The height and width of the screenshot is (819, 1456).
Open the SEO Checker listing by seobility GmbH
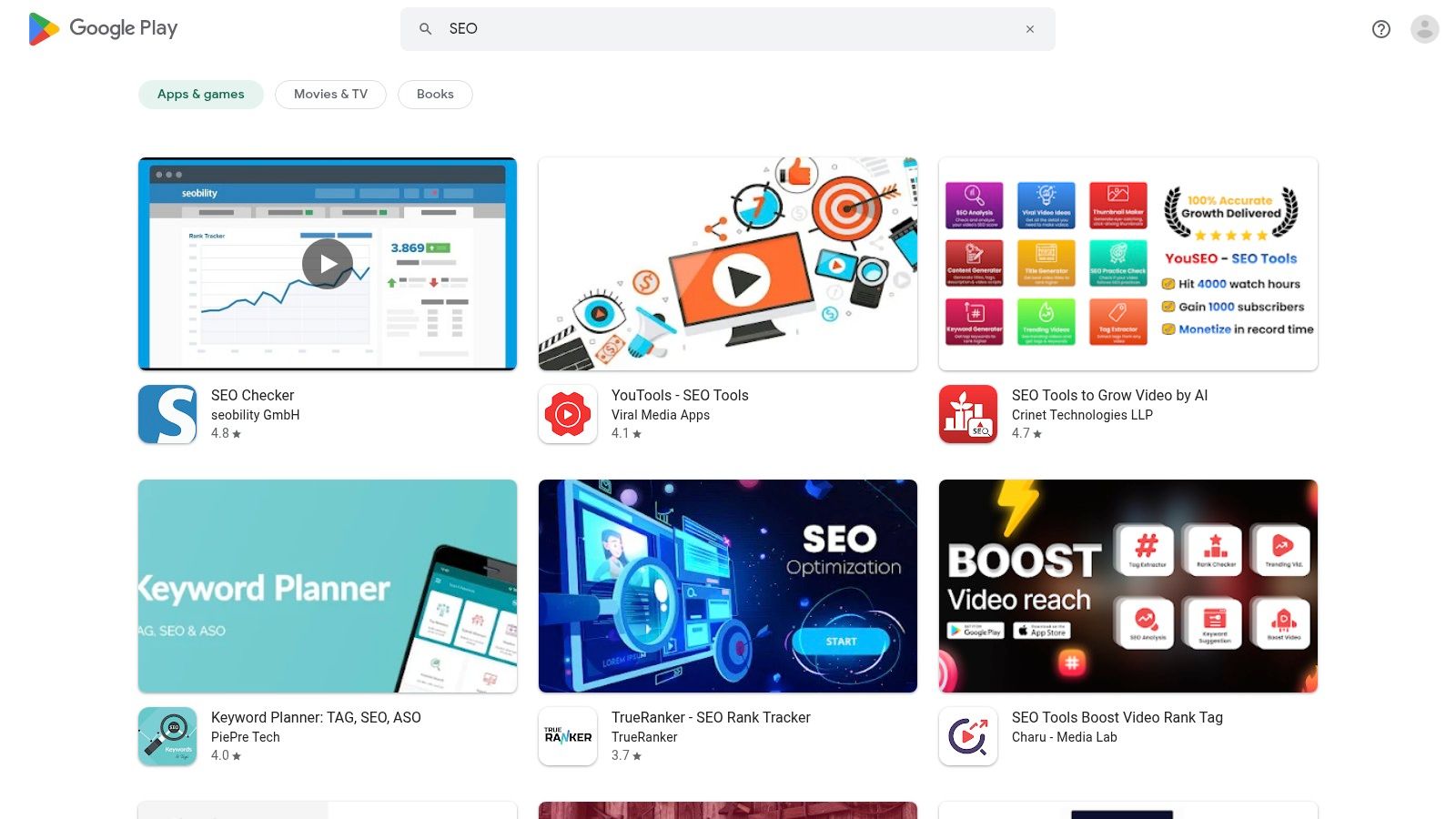tap(253, 395)
